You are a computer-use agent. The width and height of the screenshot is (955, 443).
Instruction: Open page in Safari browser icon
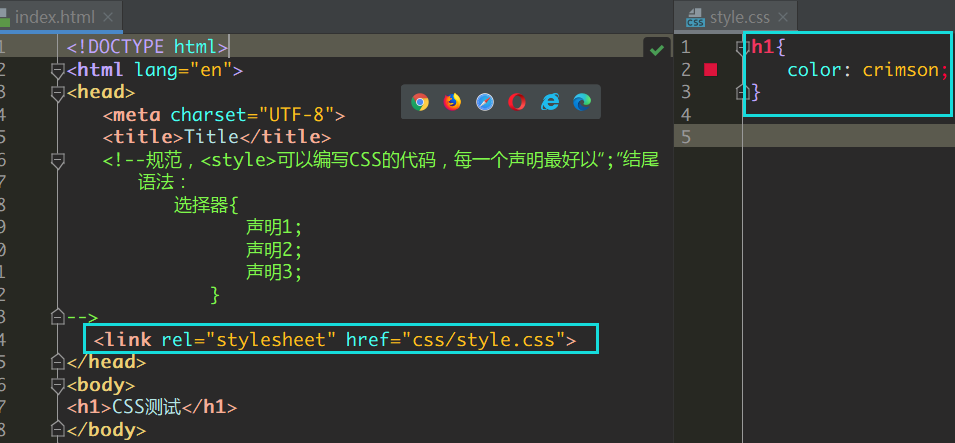[485, 102]
